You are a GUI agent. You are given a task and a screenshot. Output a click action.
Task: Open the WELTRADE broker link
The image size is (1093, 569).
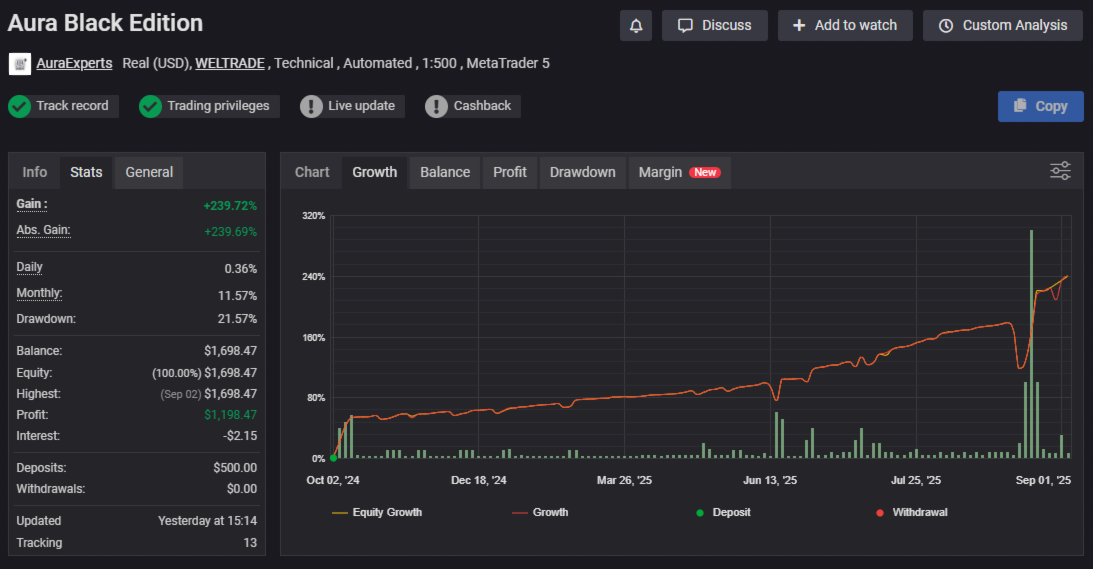click(x=230, y=63)
